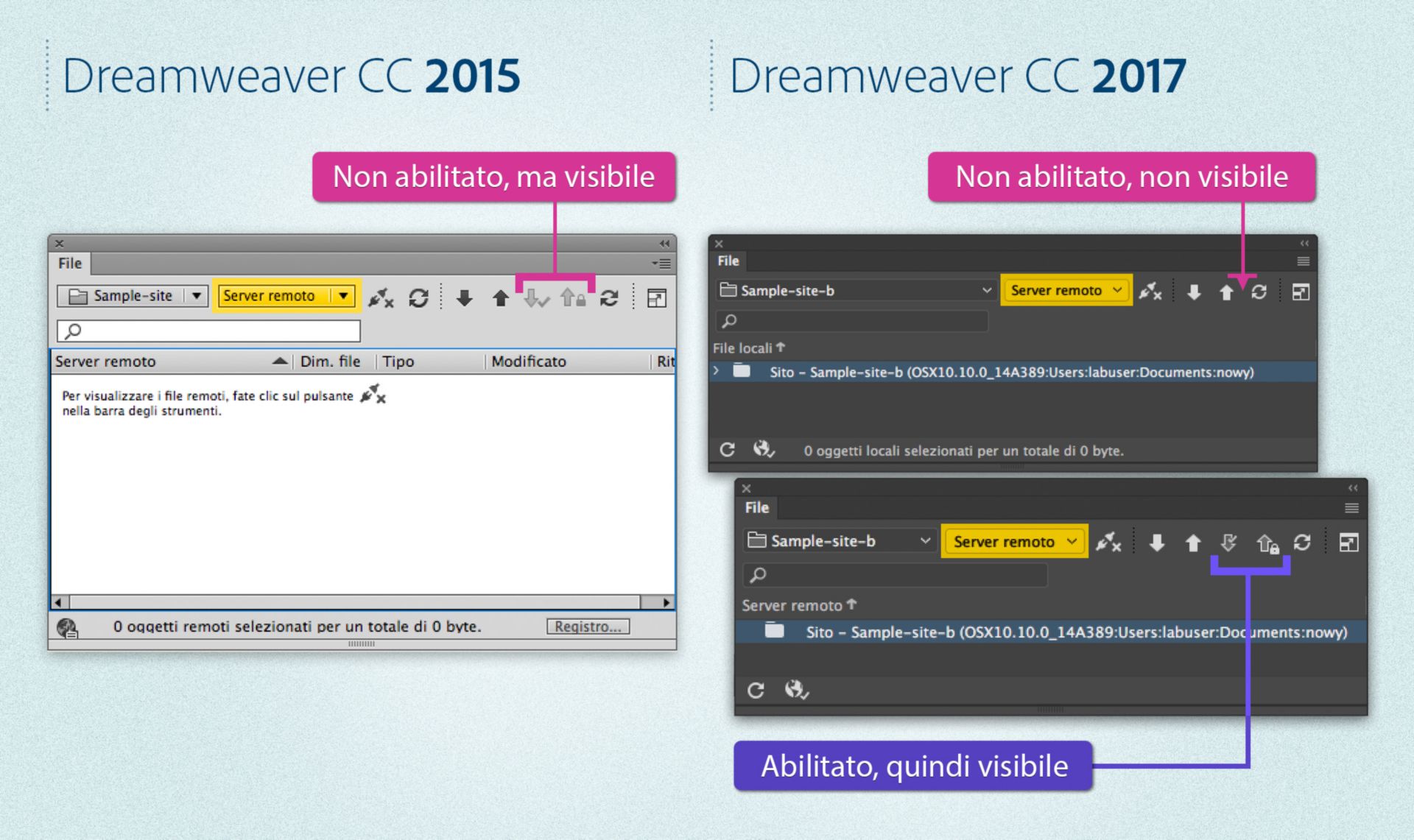Click the Registro... button
Image resolution: width=1414 pixels, height=840 pixels.
pyautogui.click(x=588, y=626)
